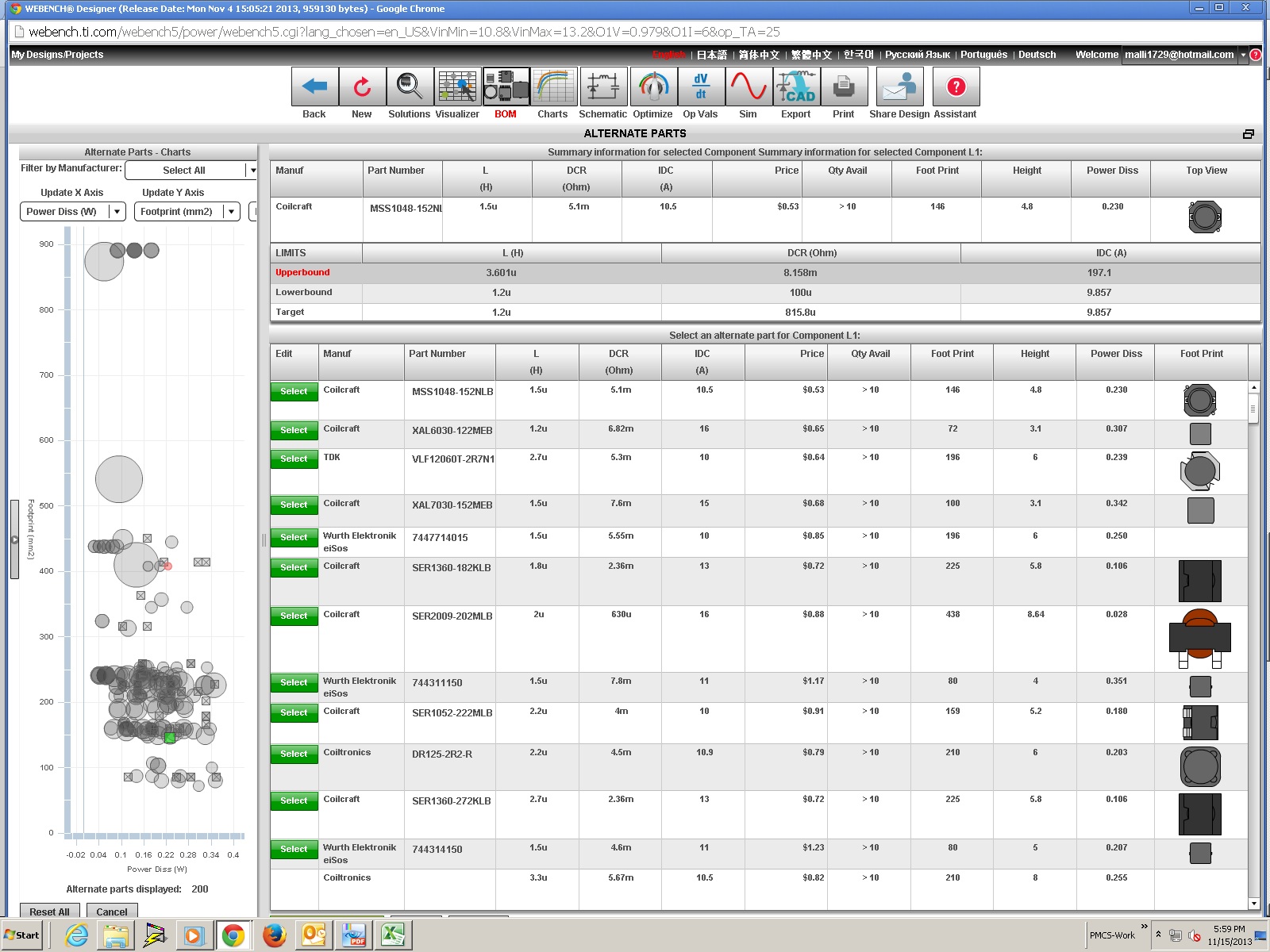
Task: Start a New design from the toolbar
Action: click(x=362, y=86)
